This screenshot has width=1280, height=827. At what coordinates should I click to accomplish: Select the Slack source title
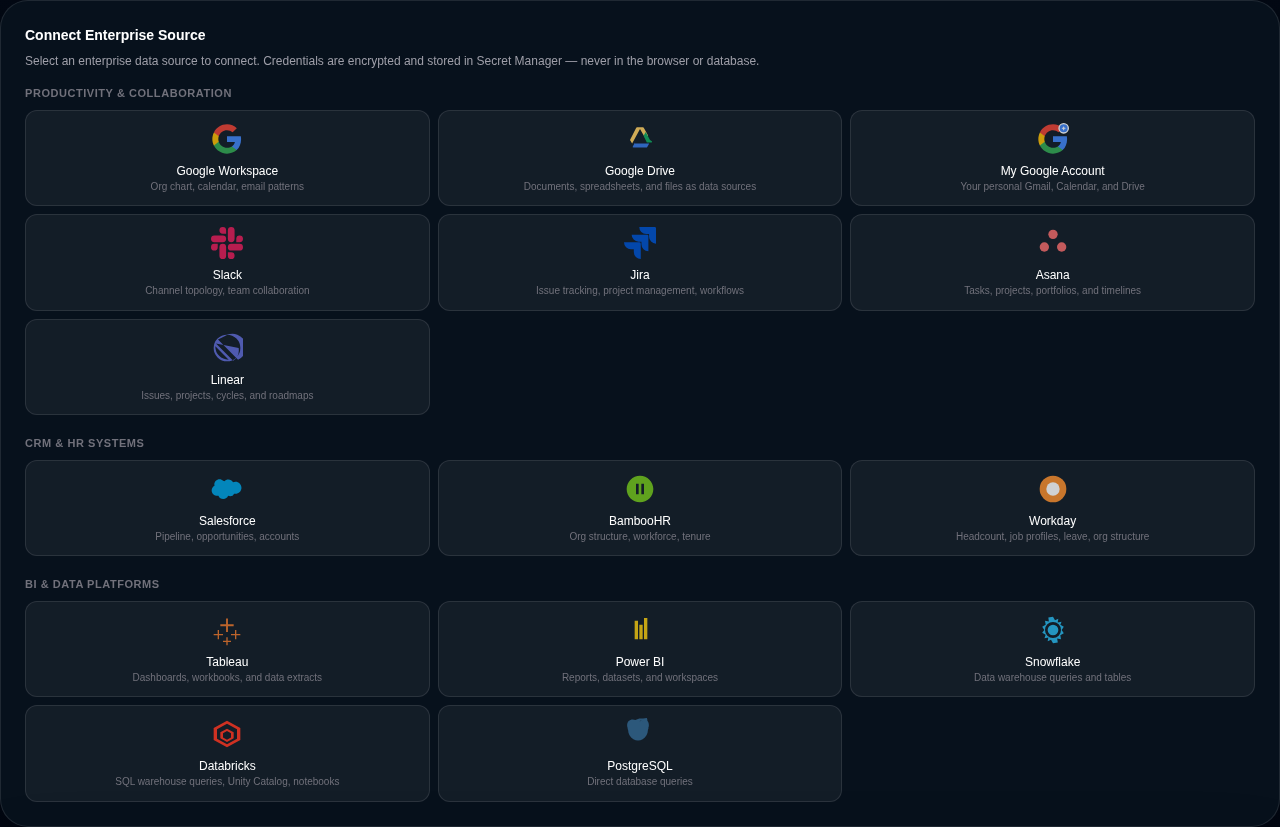pos(227,275)
